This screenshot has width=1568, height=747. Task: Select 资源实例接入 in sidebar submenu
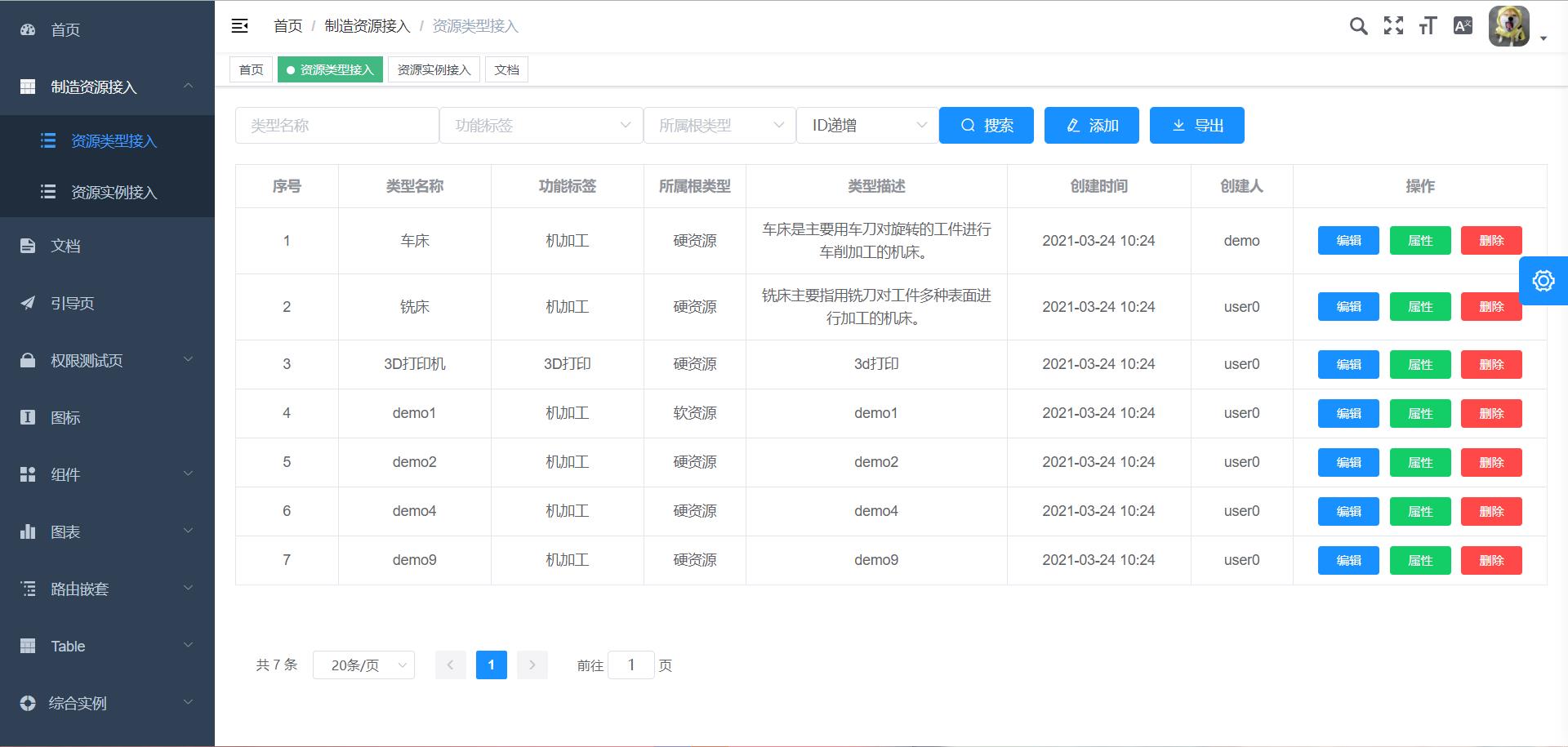(114, 193)
